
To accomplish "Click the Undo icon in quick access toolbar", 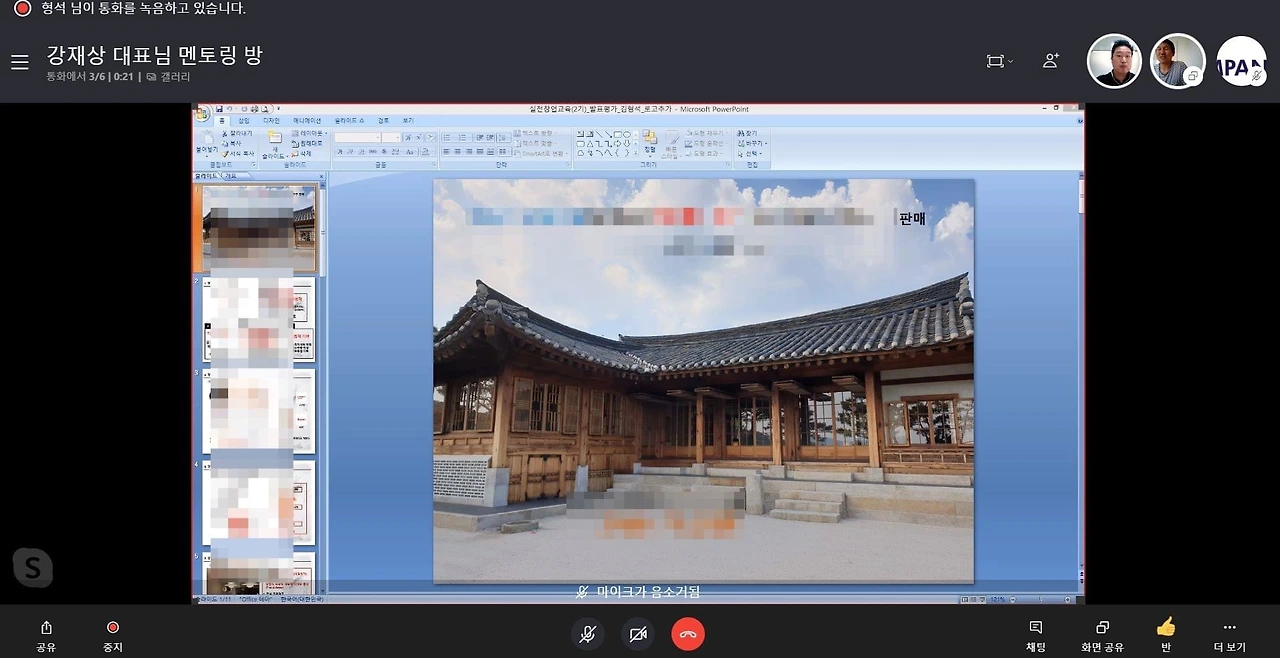I will (229, 109).
